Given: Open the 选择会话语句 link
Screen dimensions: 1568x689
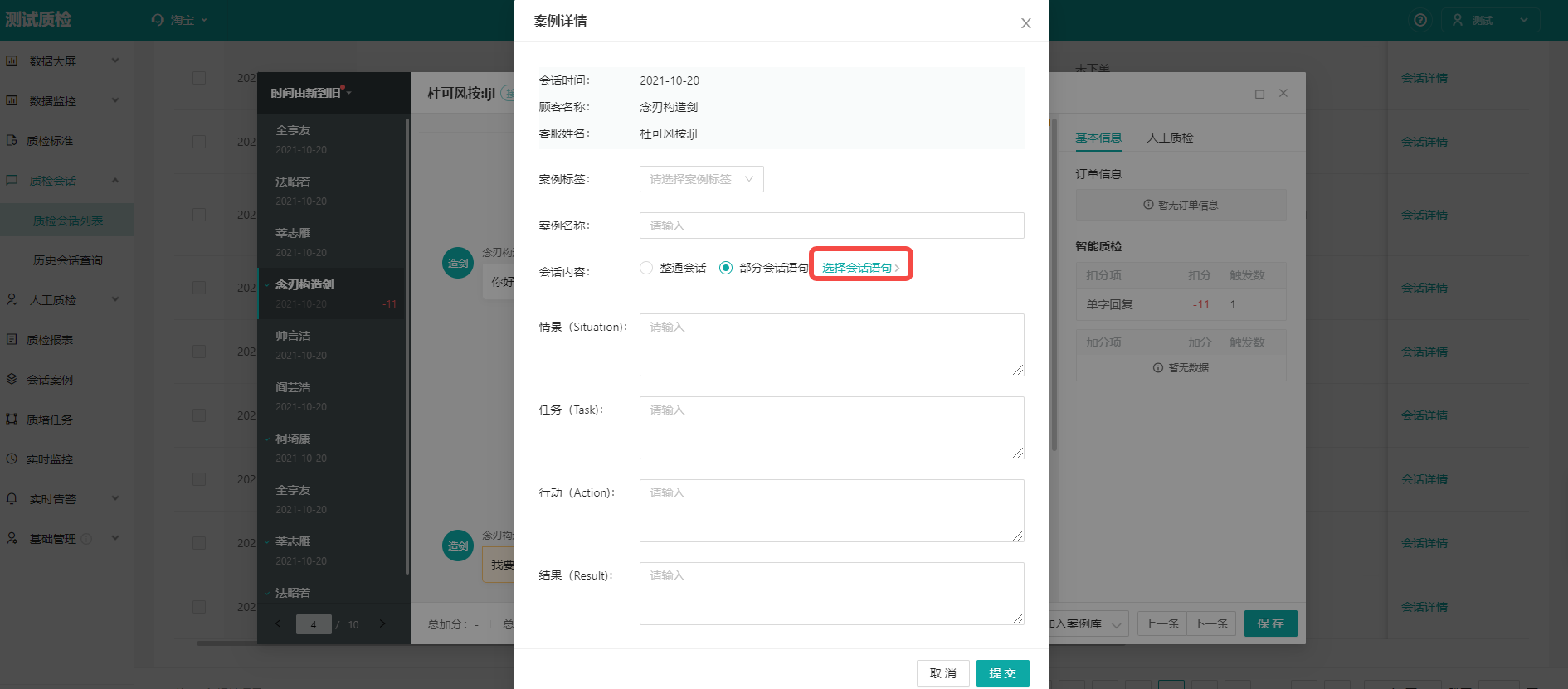Looking at the screenshot, I should click(x=860, y=268).
